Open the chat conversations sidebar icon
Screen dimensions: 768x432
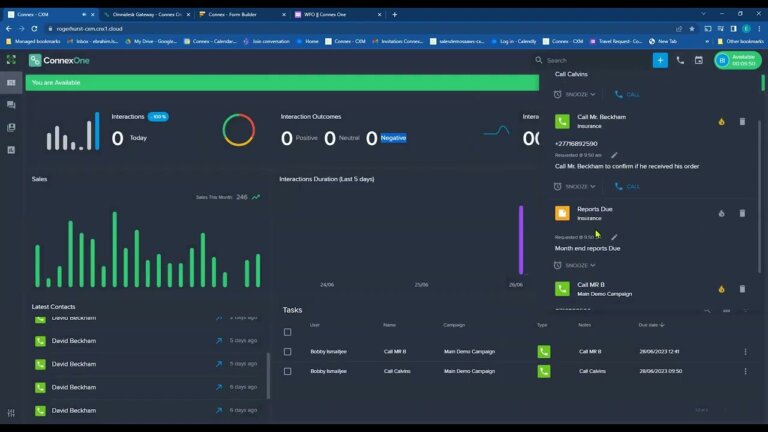pos(11,105)
